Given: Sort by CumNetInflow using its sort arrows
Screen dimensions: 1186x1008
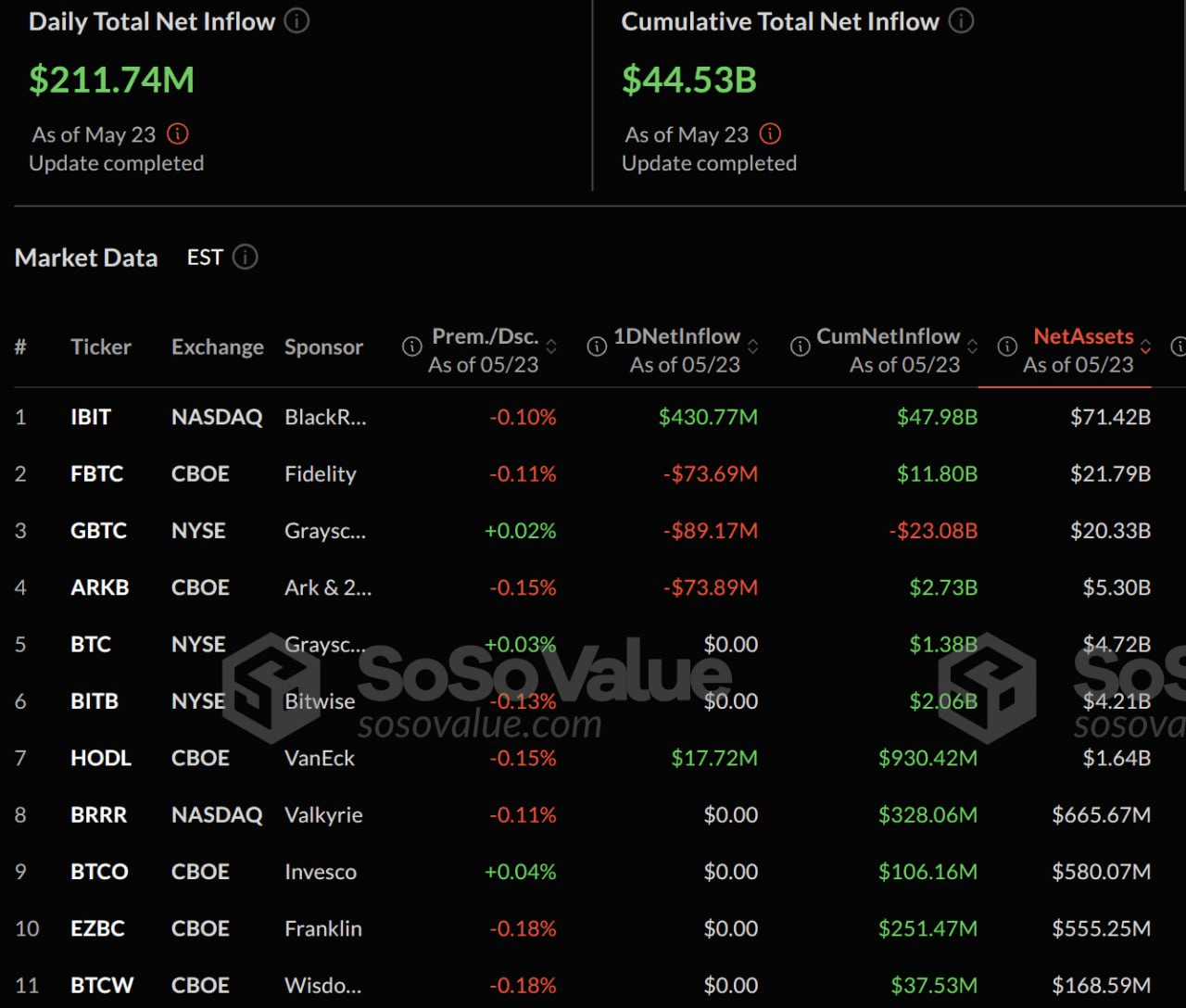Looking at the screenshot, I should pos(973,346).
